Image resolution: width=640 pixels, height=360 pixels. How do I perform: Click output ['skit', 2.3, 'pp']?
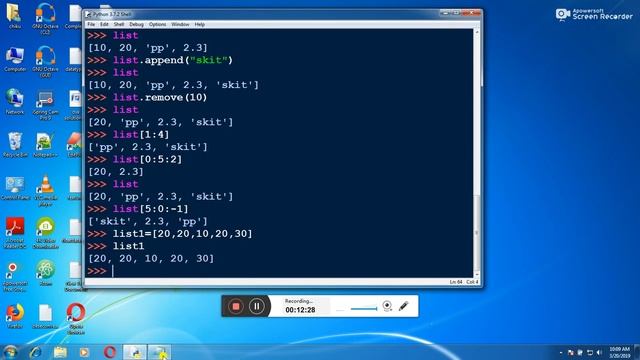tap(148, 221)
